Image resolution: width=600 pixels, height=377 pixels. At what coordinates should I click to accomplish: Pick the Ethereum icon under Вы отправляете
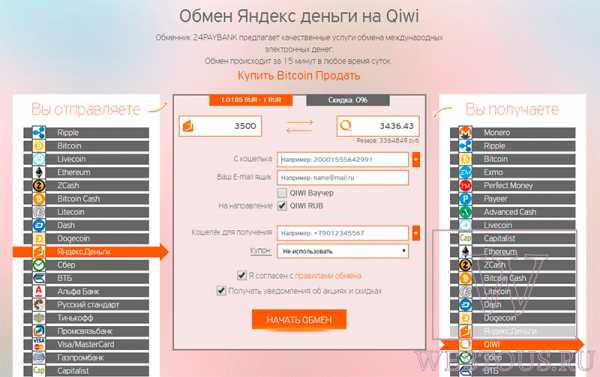pos(39,172)
